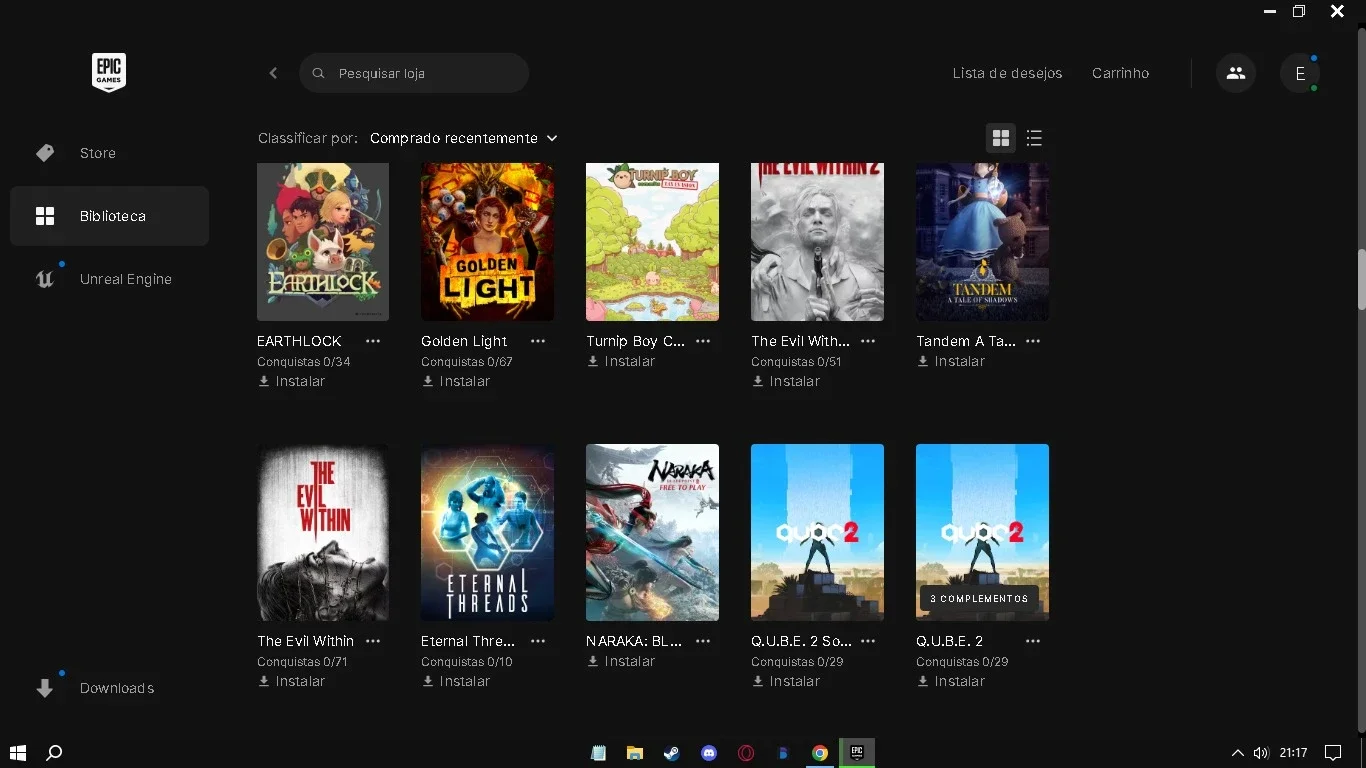
Task: Open Eternal Threads options menu
Action: 538,641
